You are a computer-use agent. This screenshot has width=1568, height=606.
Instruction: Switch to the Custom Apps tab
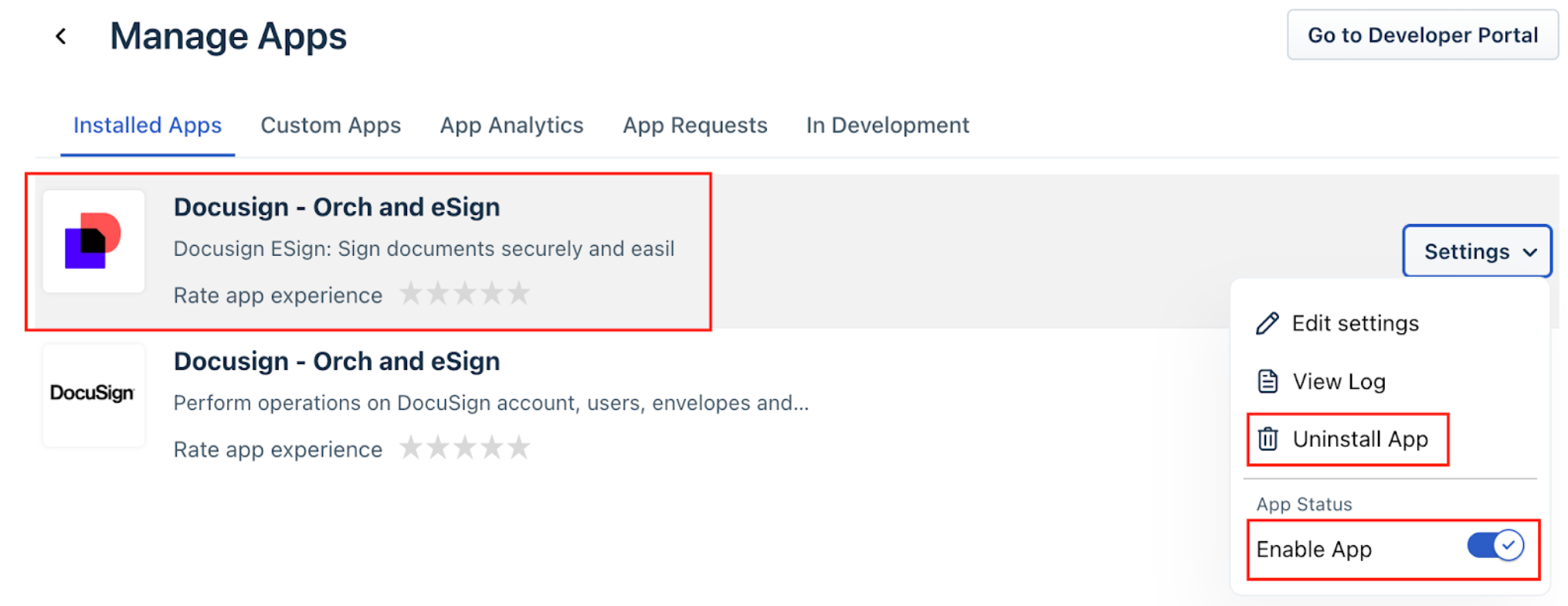point(331,125)
